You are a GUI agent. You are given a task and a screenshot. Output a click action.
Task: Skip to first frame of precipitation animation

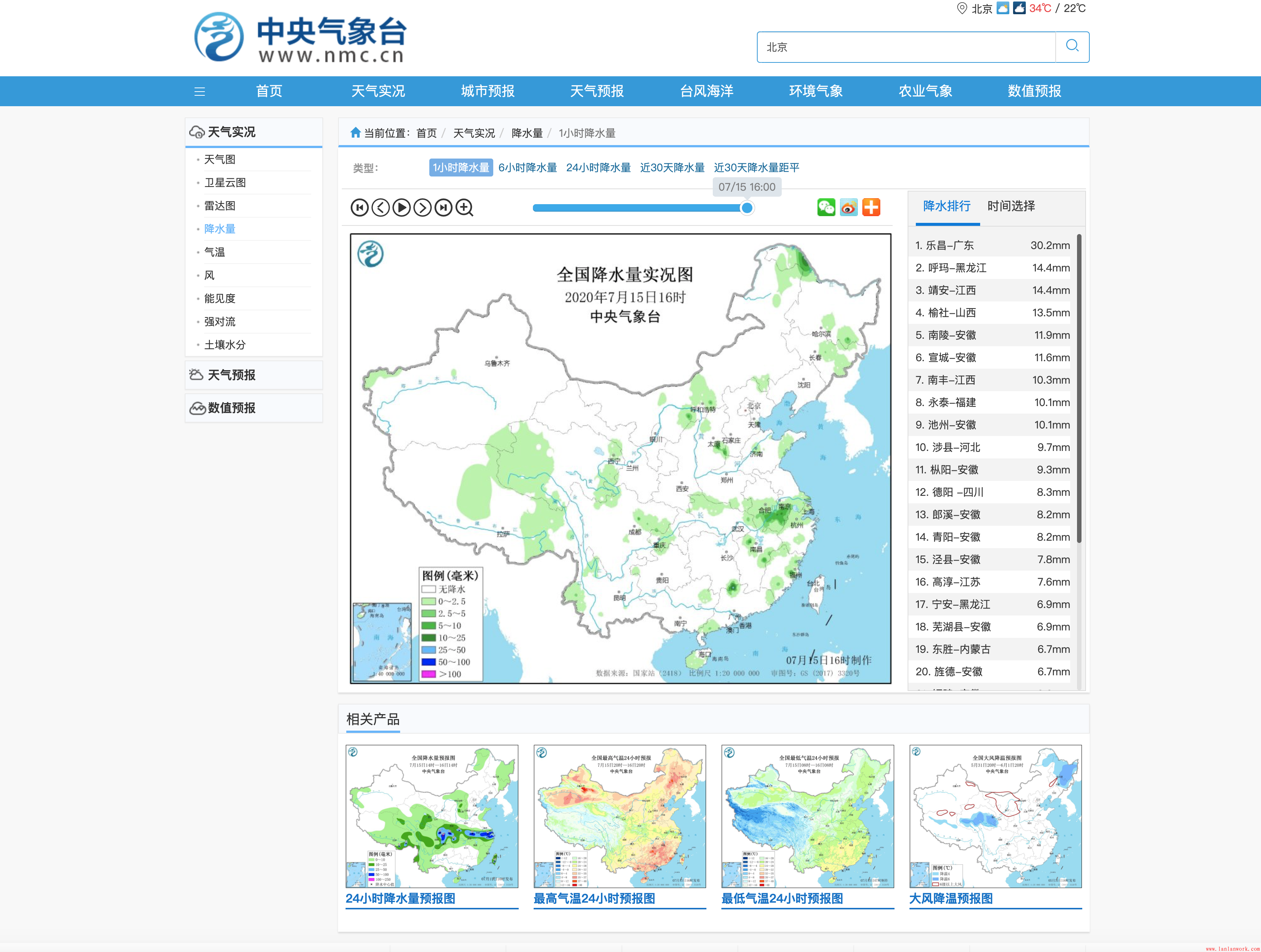(359, 208)
